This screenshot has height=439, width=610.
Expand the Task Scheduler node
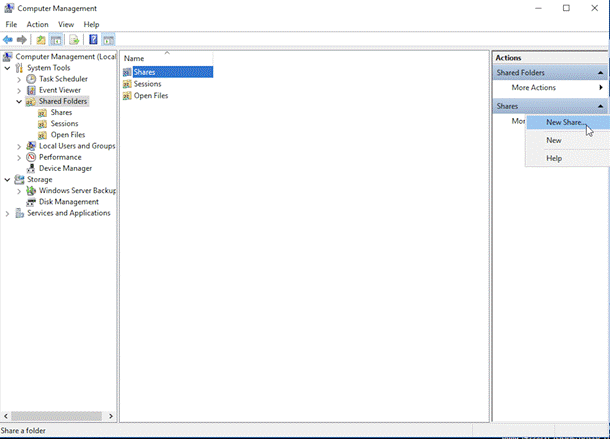tap(19, 79)
